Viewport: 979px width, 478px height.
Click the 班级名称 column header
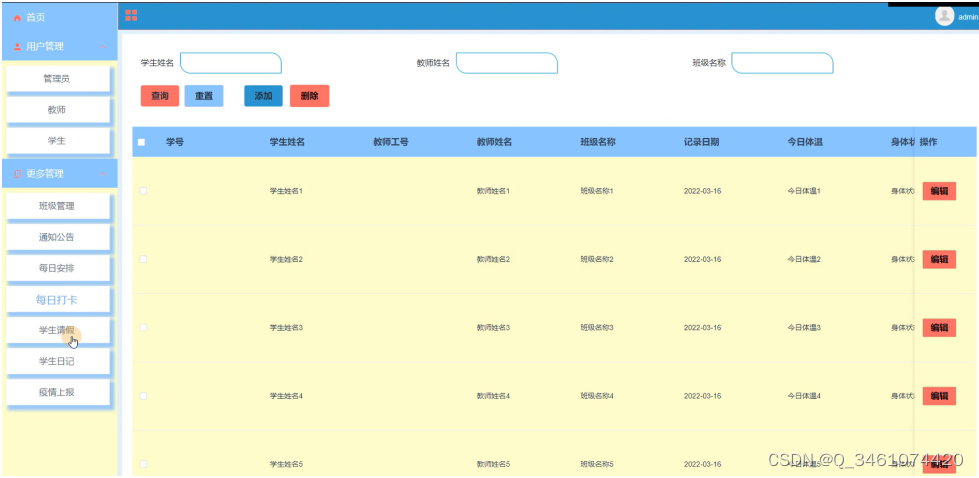pyautogui.click(x=598, y=142)
